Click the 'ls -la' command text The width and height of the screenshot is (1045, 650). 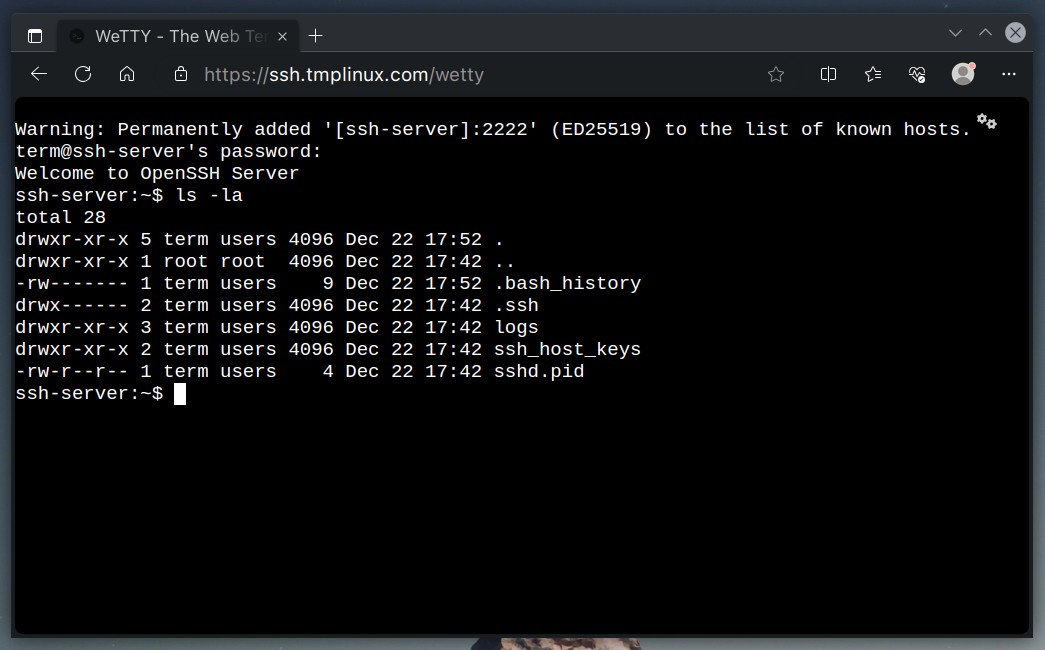209,195
